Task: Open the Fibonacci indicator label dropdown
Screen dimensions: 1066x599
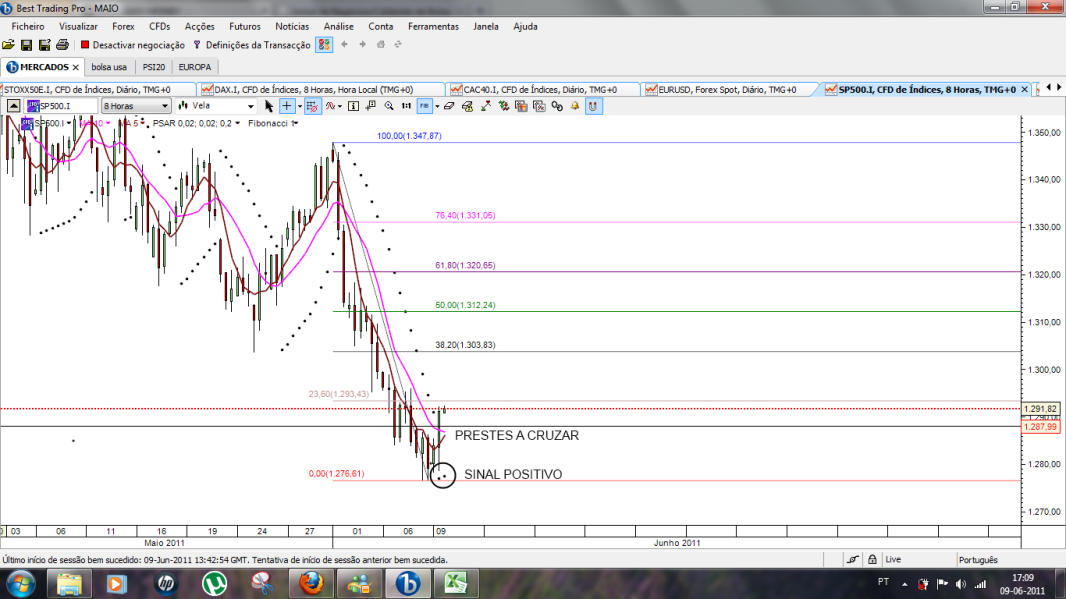Action: point(294,123)
